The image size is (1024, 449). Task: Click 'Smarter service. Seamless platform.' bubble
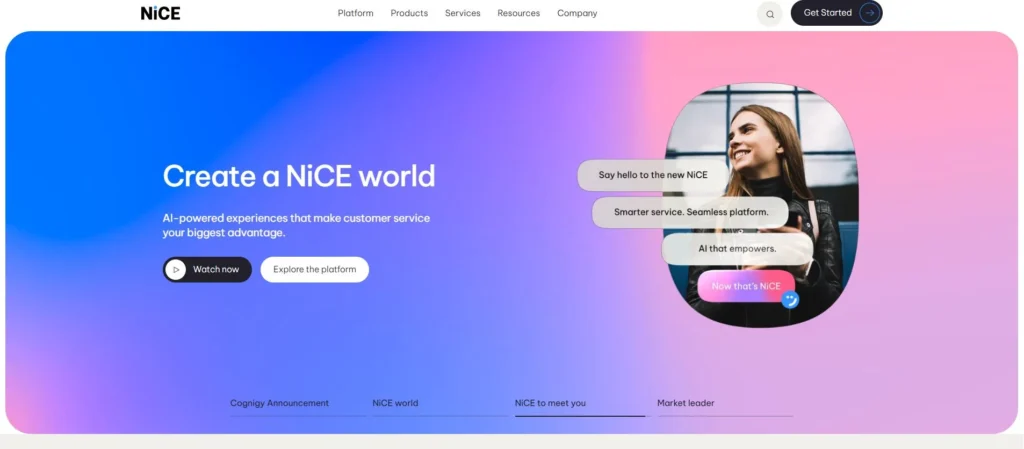pos(691,212)
